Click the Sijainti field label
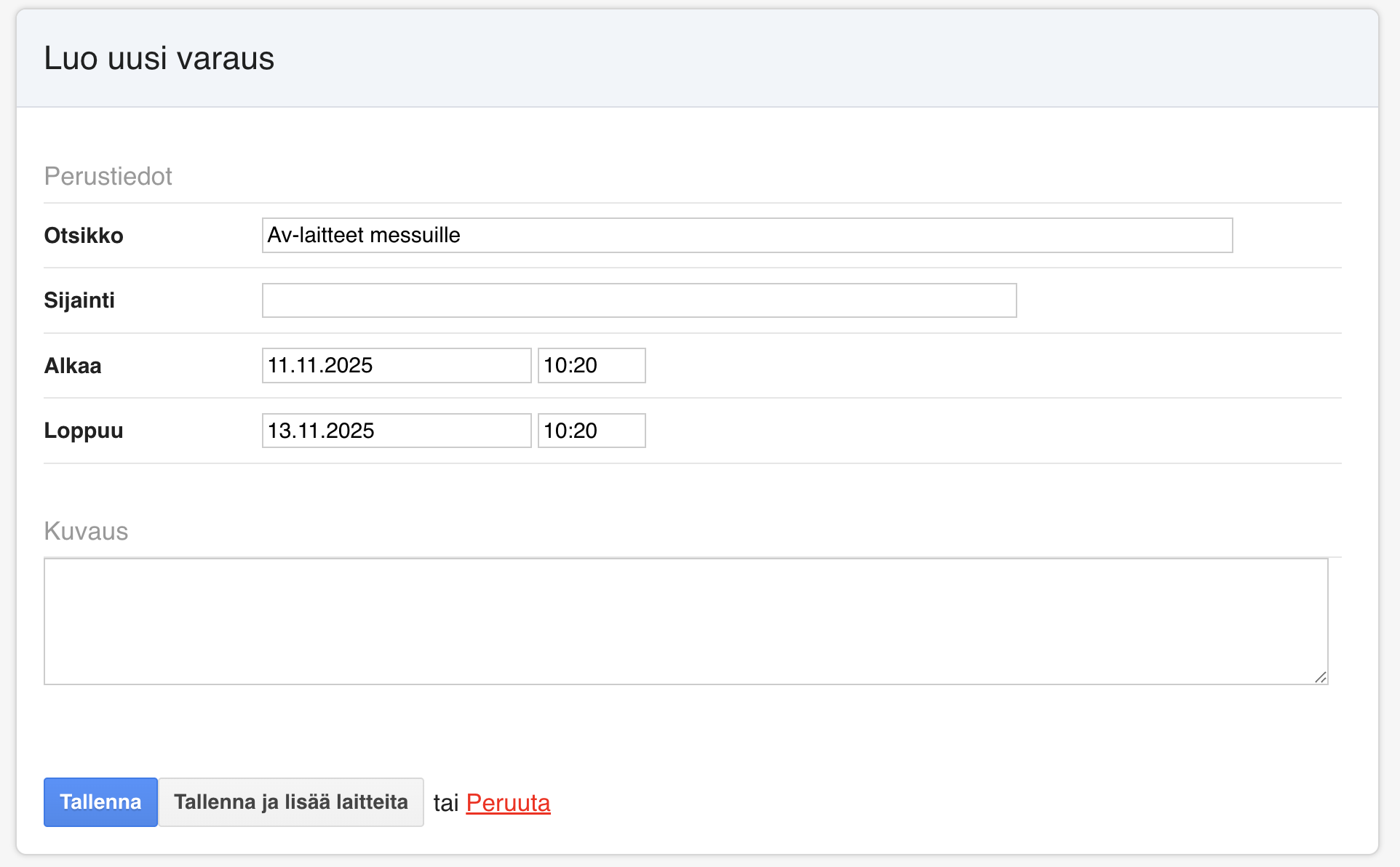This screenshot has width=1400, height=867. coord(79,300)
